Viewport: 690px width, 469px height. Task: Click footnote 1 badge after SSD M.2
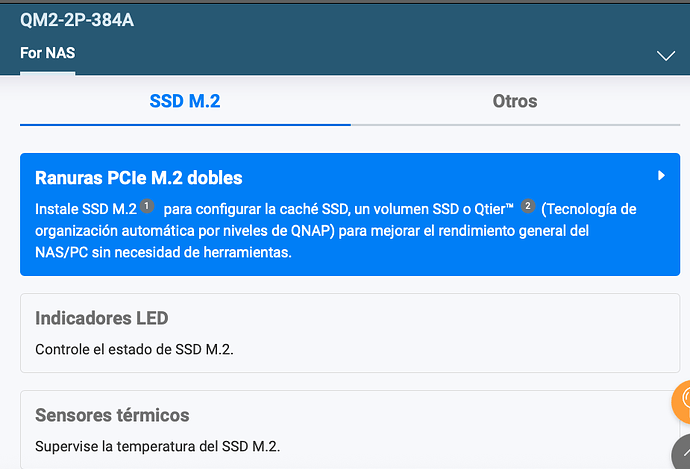(x=147, y=206)
